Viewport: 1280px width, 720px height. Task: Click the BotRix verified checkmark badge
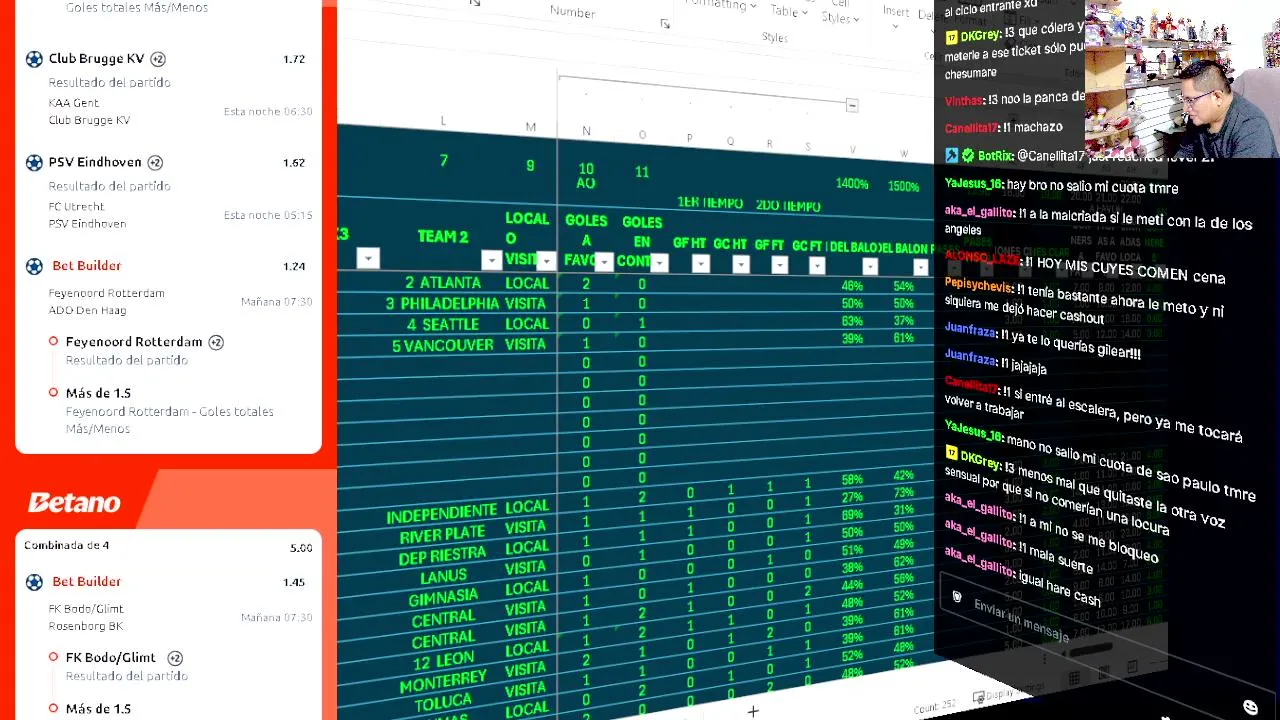click(x=967, y=155)
